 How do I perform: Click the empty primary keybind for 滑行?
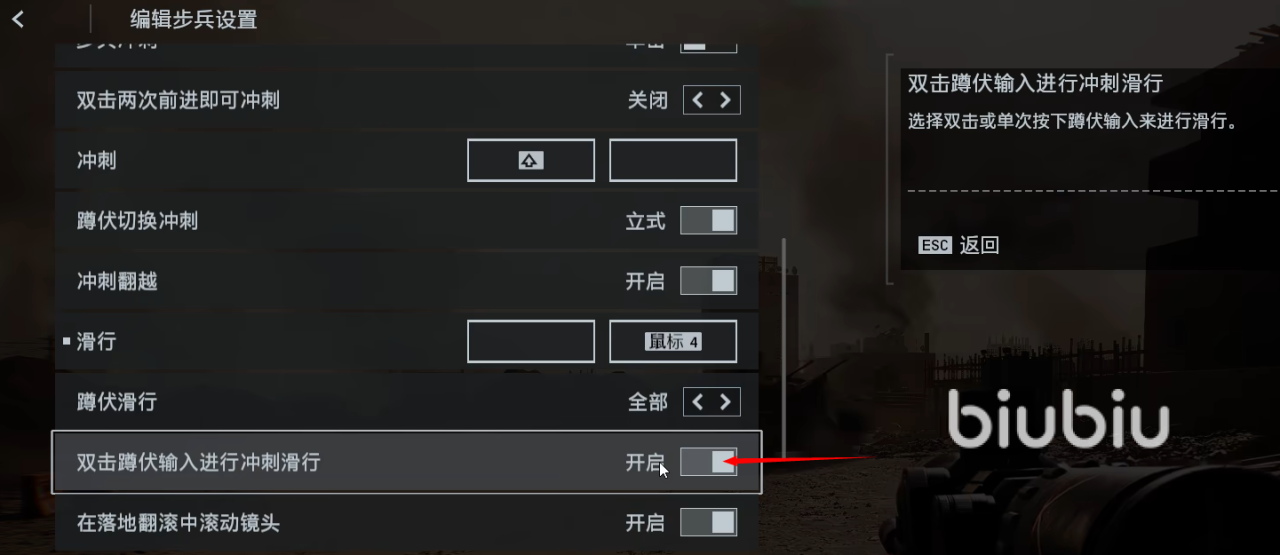click(x=531, y=341)
